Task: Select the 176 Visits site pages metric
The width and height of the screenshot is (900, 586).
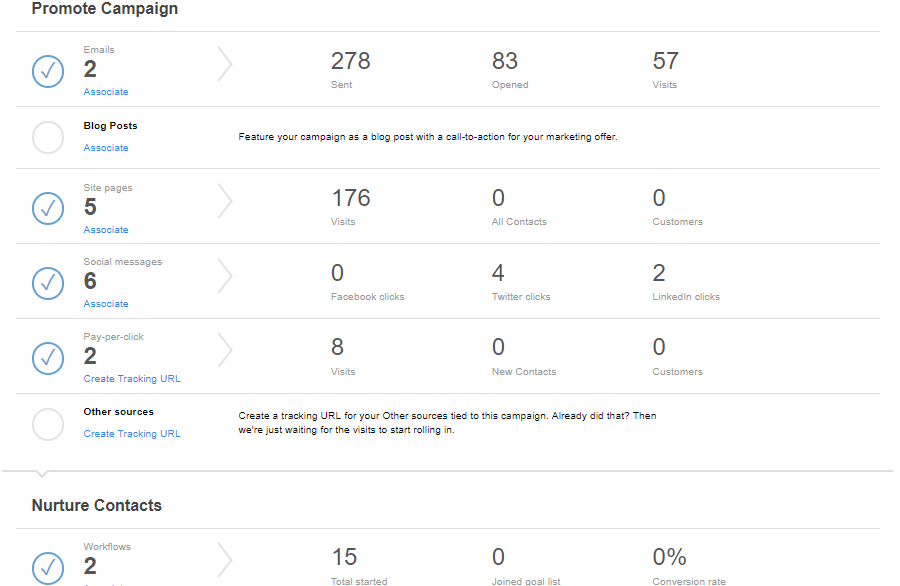Action: [x=350, y=207]
